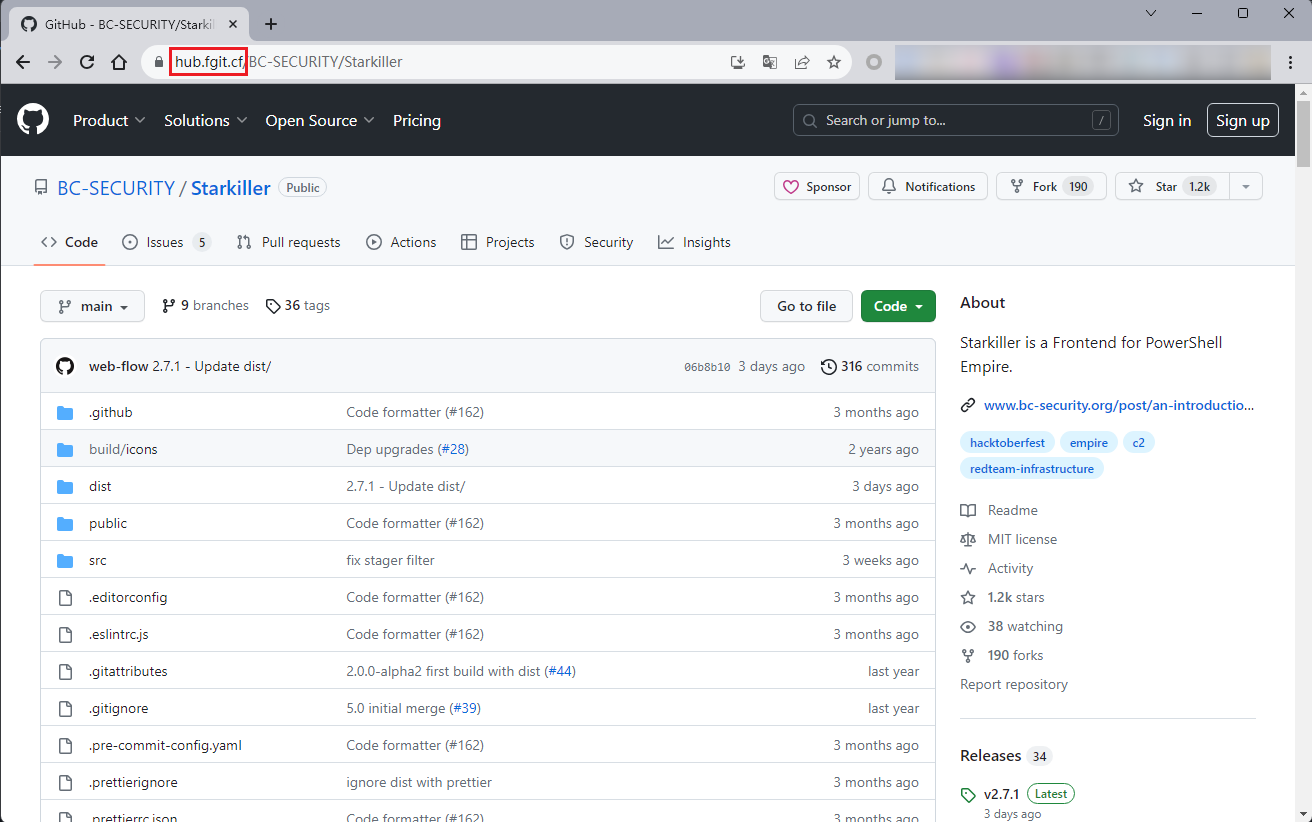The width and height of the screenshot is (1312, 822).
Task: Expand the Product menu in header
Action: (109, 120)
